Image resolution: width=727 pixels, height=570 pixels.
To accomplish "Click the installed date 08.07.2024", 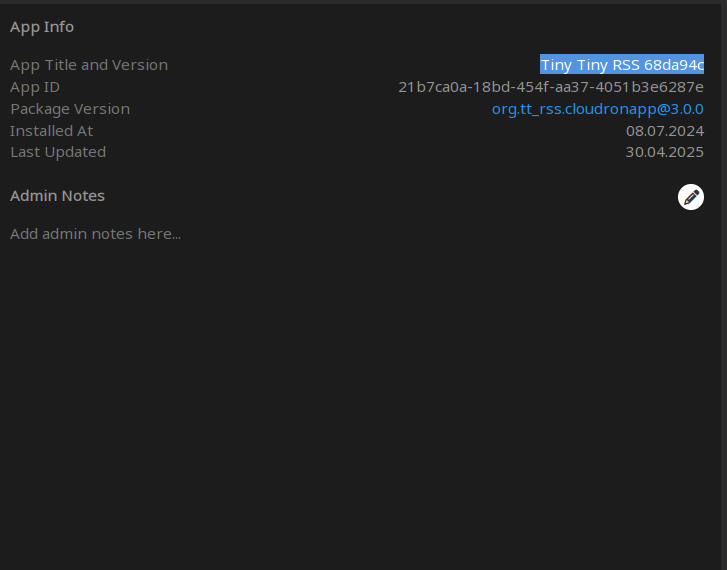I will [x=665, y=131].
